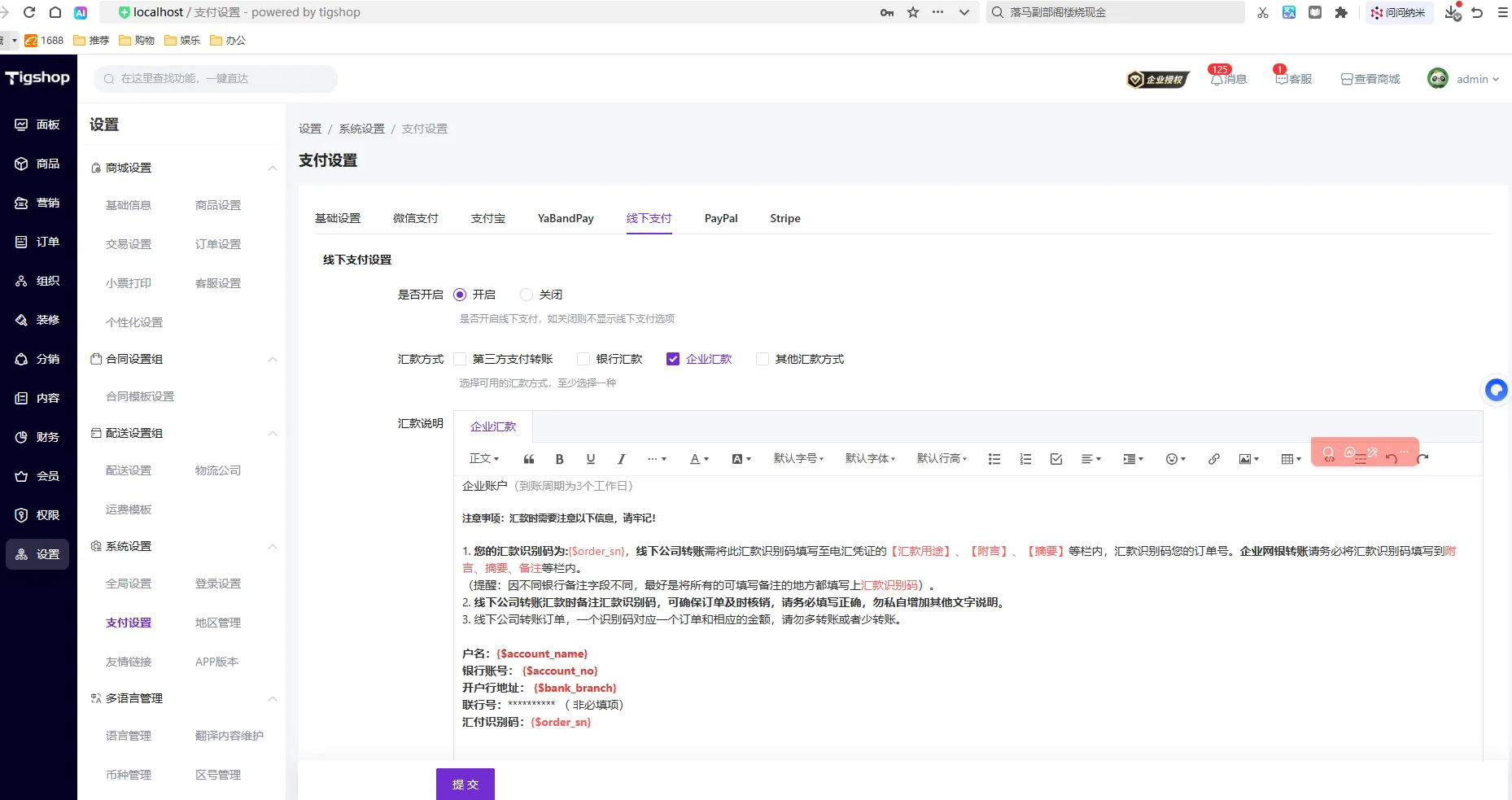Insert a blockquote with the quote icon
The height and width of the screenshot is (800, 1512).
(528, 459)
